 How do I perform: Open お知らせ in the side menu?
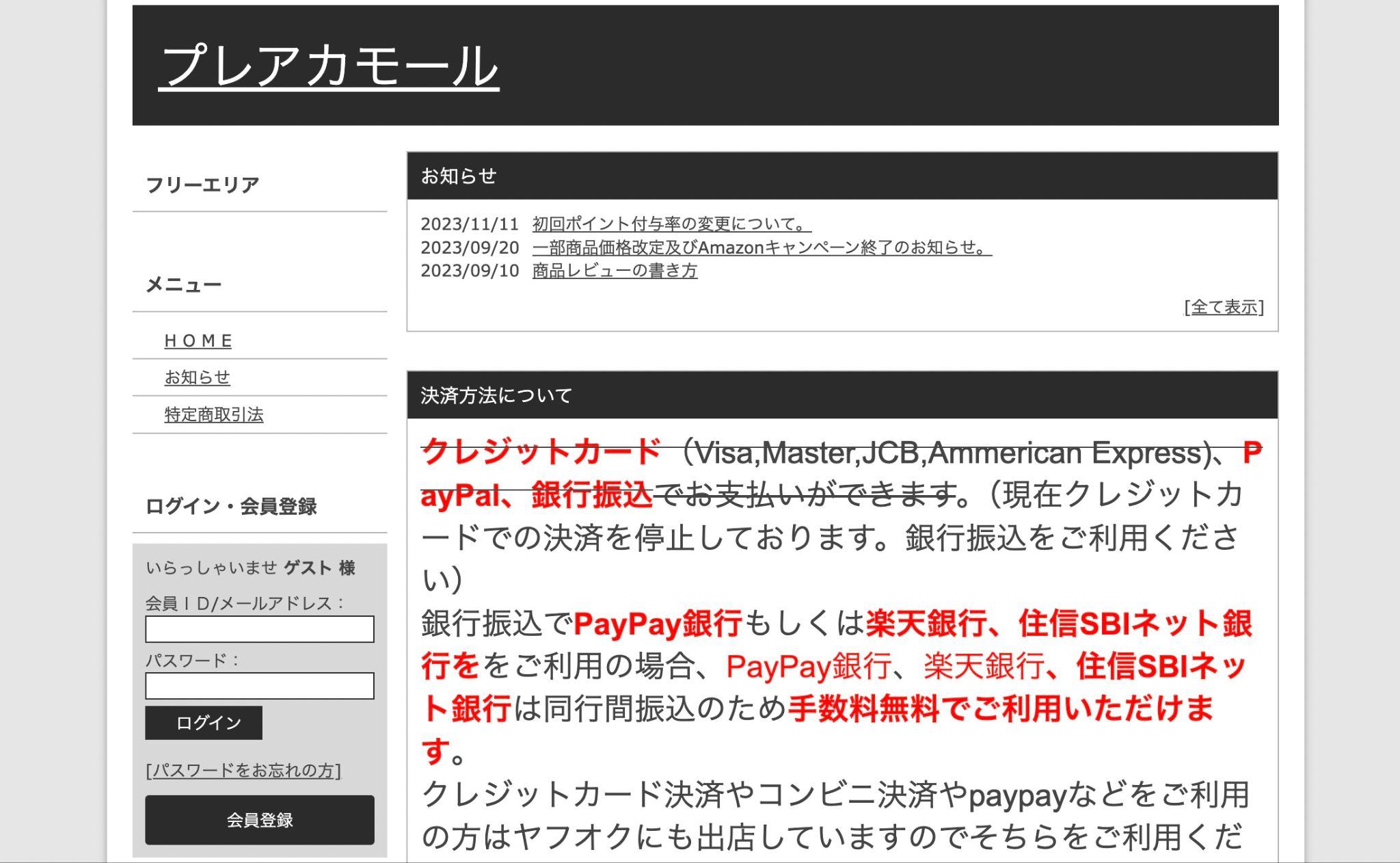pos(197,377)
